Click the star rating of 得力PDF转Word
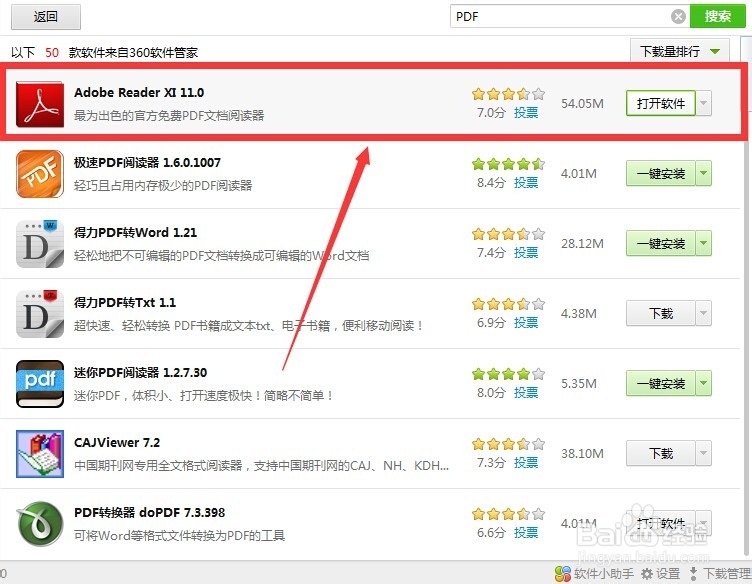This screenshot has width=752, height=584. click(x=508, y=234)
